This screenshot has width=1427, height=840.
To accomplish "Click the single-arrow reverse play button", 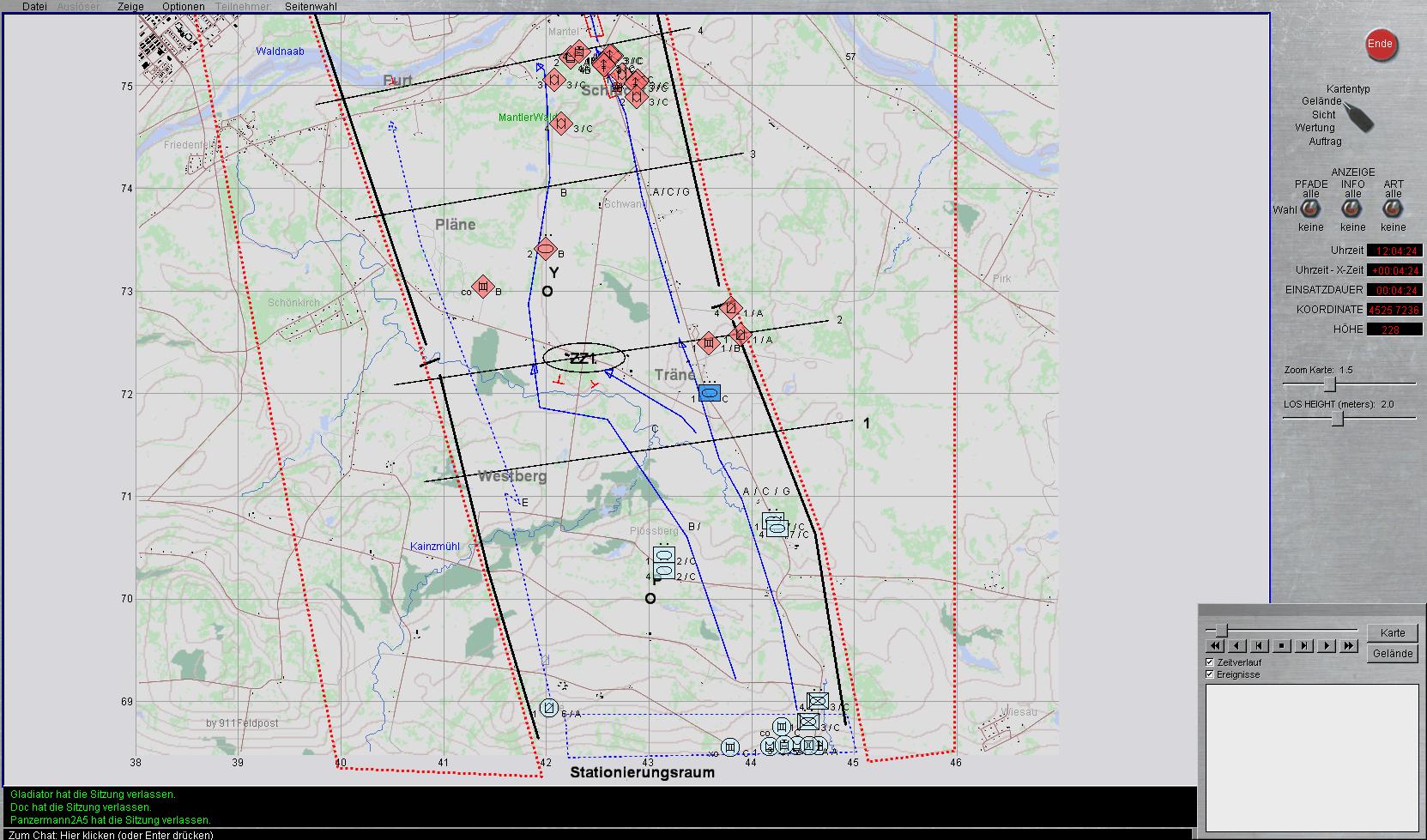I will [1237, 646].
